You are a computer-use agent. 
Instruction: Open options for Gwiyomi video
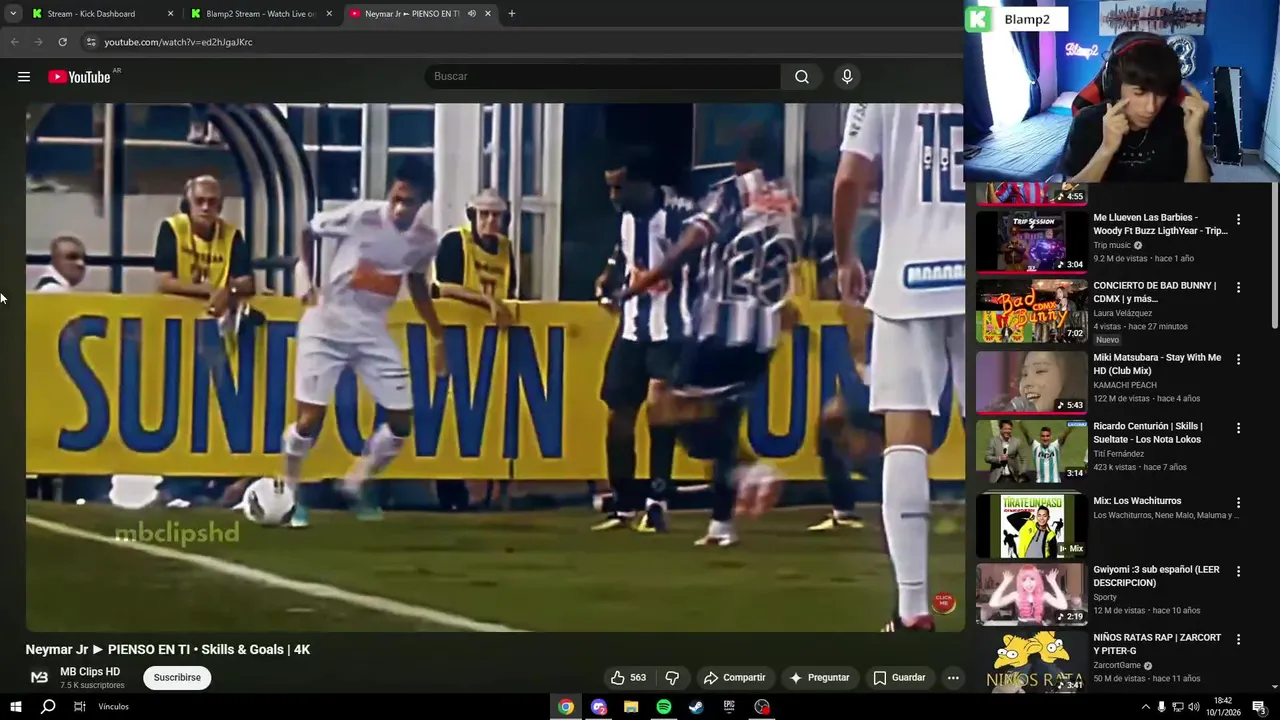click(x=1238, y=572)
